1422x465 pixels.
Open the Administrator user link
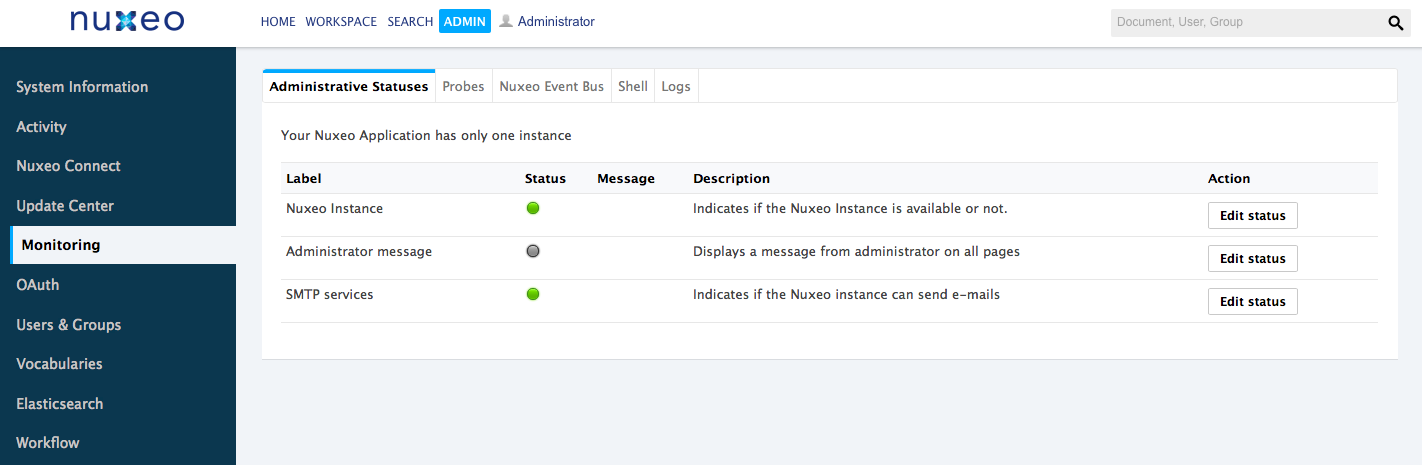(x=556, y=21)
